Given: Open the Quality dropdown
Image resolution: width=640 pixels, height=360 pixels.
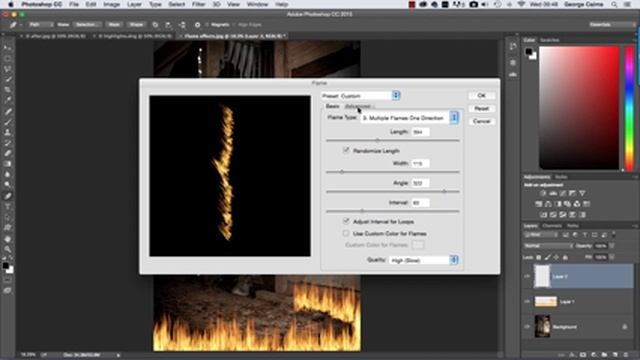Looking at the screenshot, I should point(423,260).
